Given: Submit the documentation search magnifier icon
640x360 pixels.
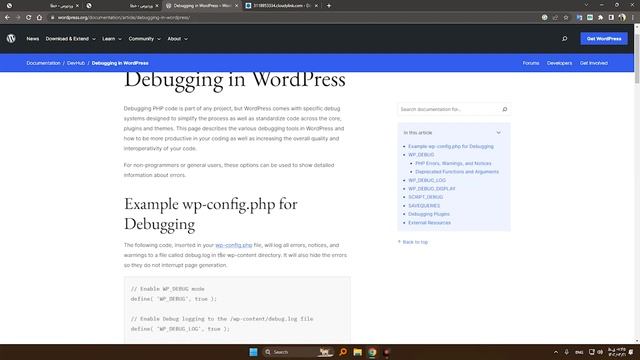Looking at the screenshot, I should [504, 109].
